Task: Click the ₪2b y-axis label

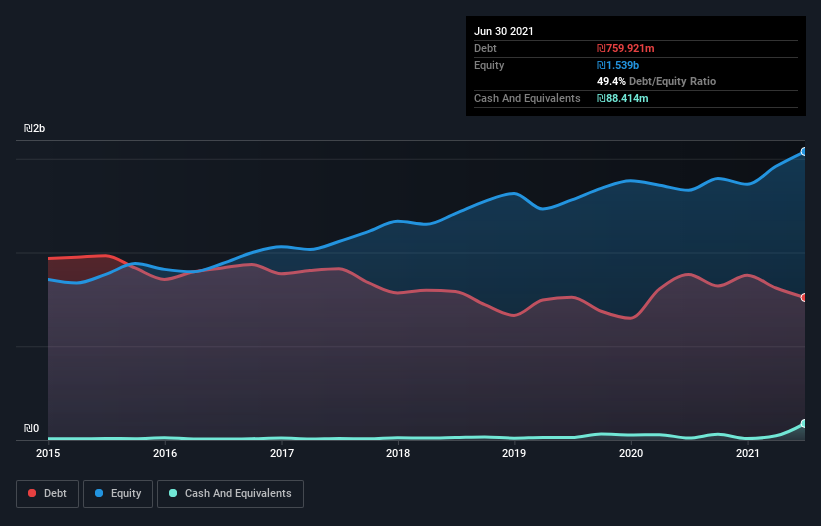Action: point(35,128)
